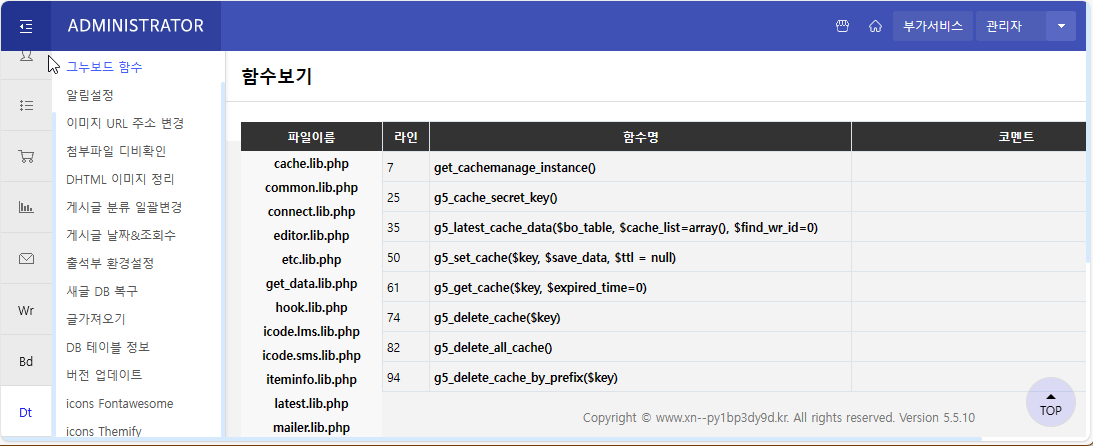Open the 버전 업데이트 menu item
This screenshot has height=446, width=1093.
[104, 375]
